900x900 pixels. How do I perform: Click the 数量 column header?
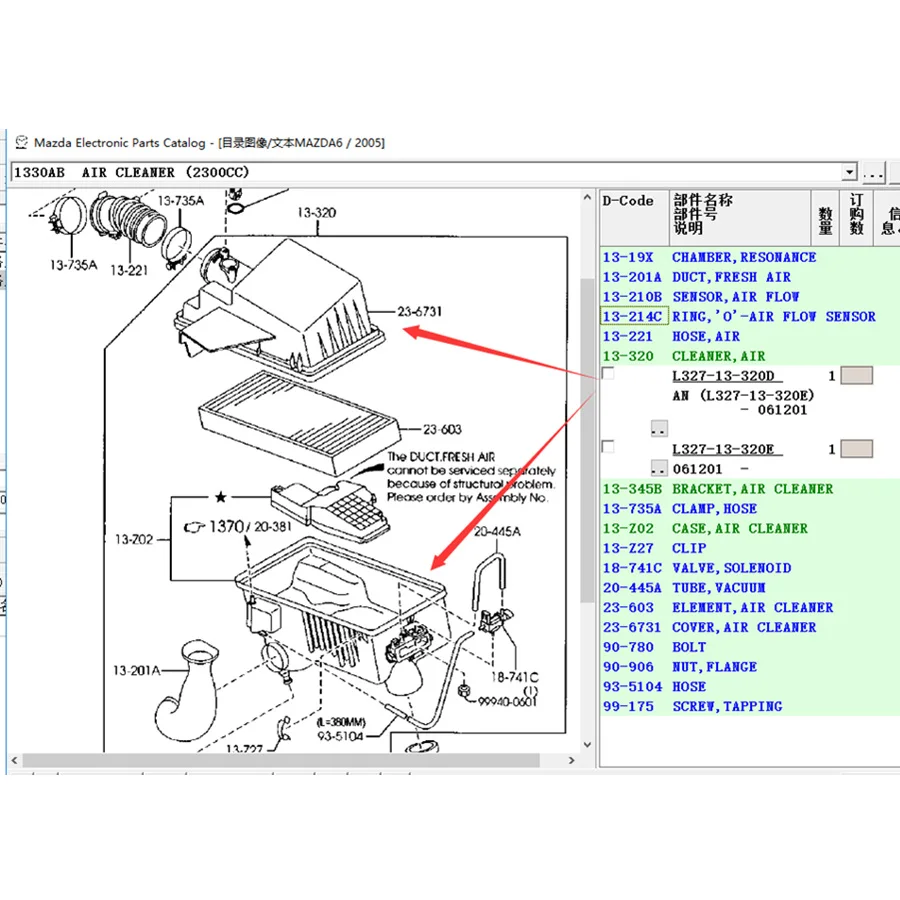pos(825,218)
